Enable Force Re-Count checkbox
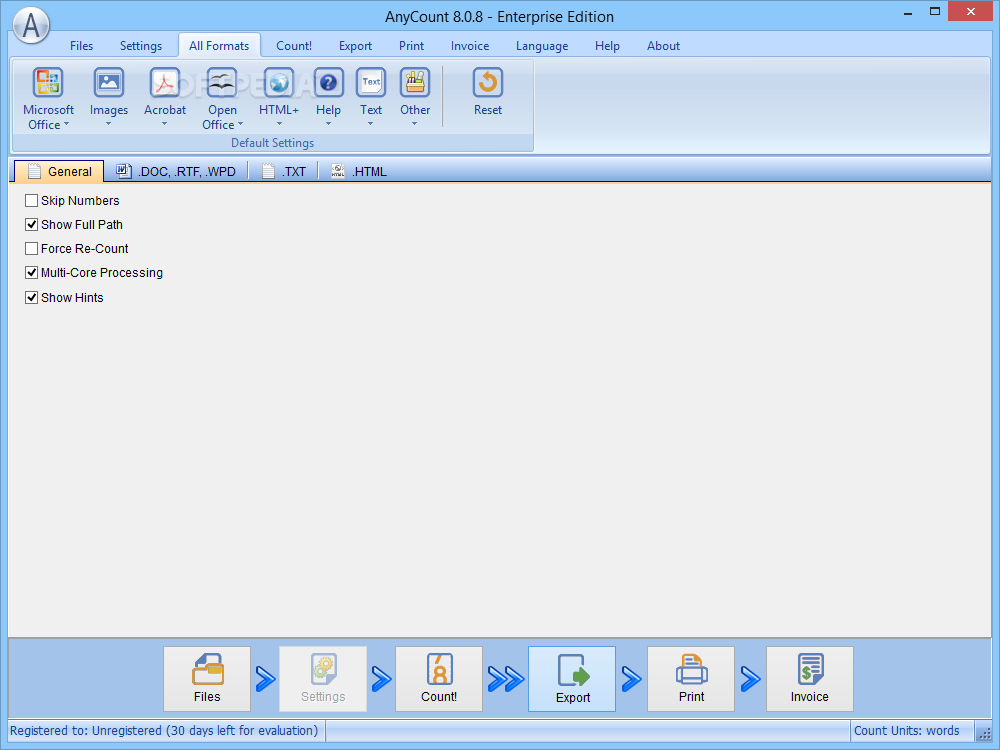 click(x=31, y=249)
